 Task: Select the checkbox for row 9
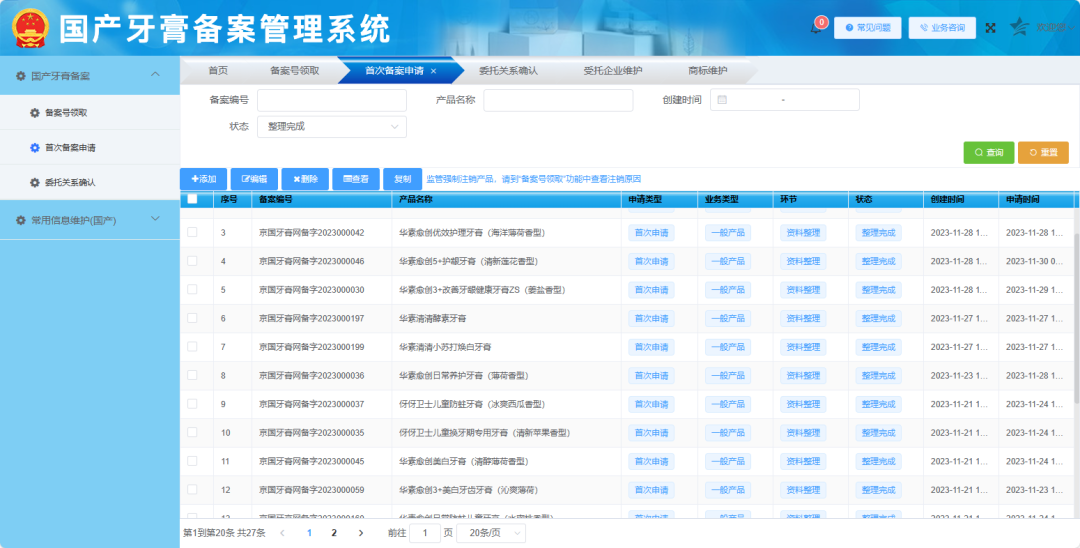192,404
